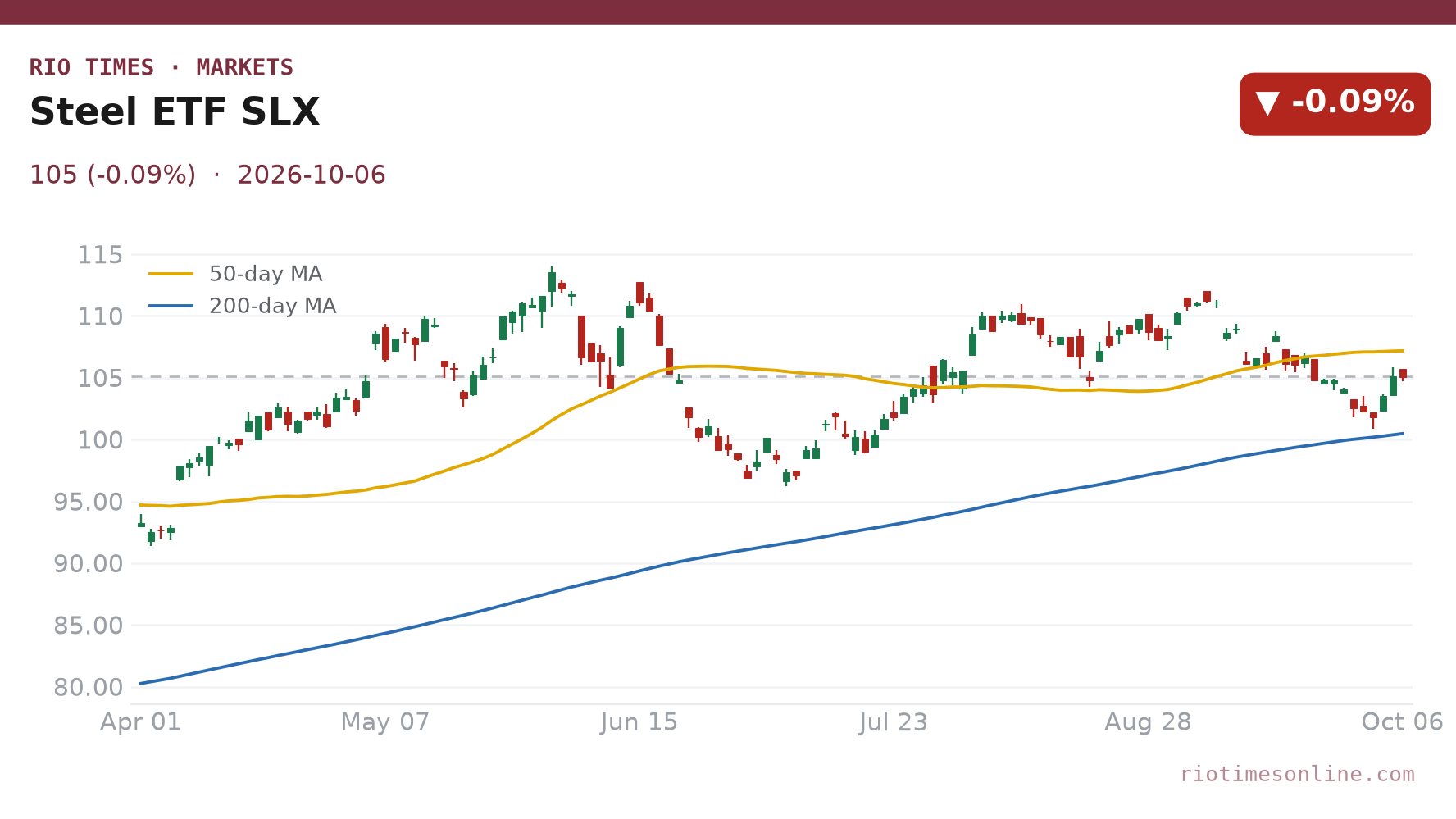The height and width of the screenshot is (819, 1456).
Task: Click the yellow 50-day MA legend line
Action: click(171, 274)
